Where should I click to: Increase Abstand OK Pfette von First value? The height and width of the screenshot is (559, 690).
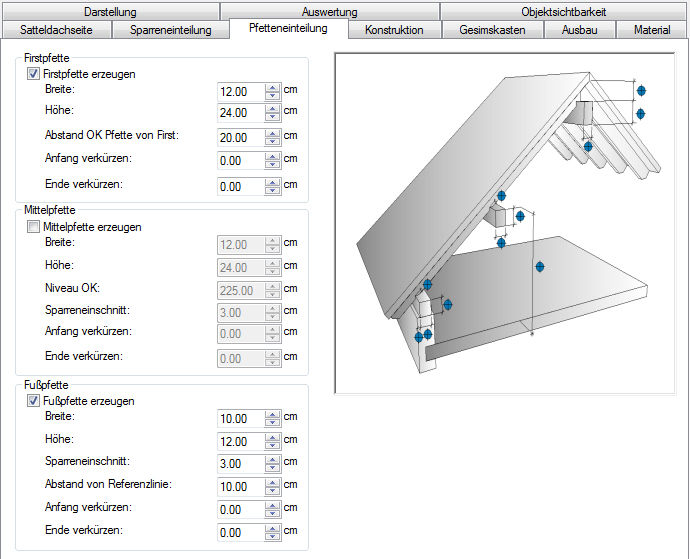273,133
